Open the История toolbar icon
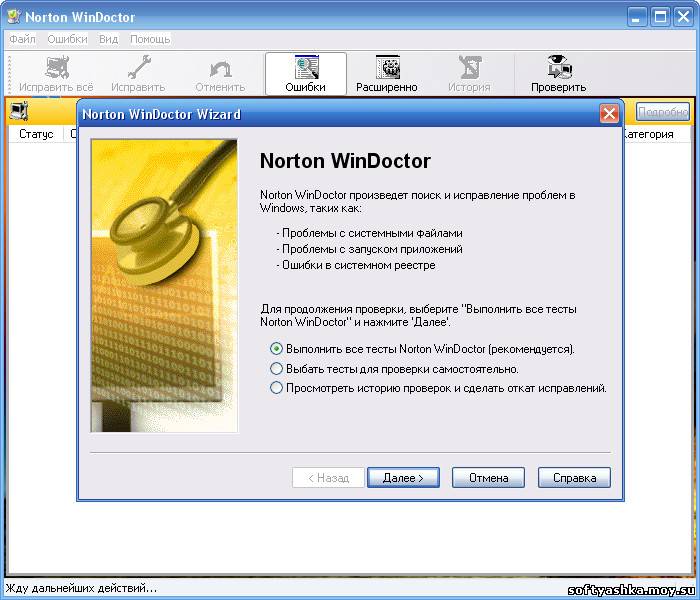Image resolution: width=700 pixels, height=600 pixels. coord(469,74)
